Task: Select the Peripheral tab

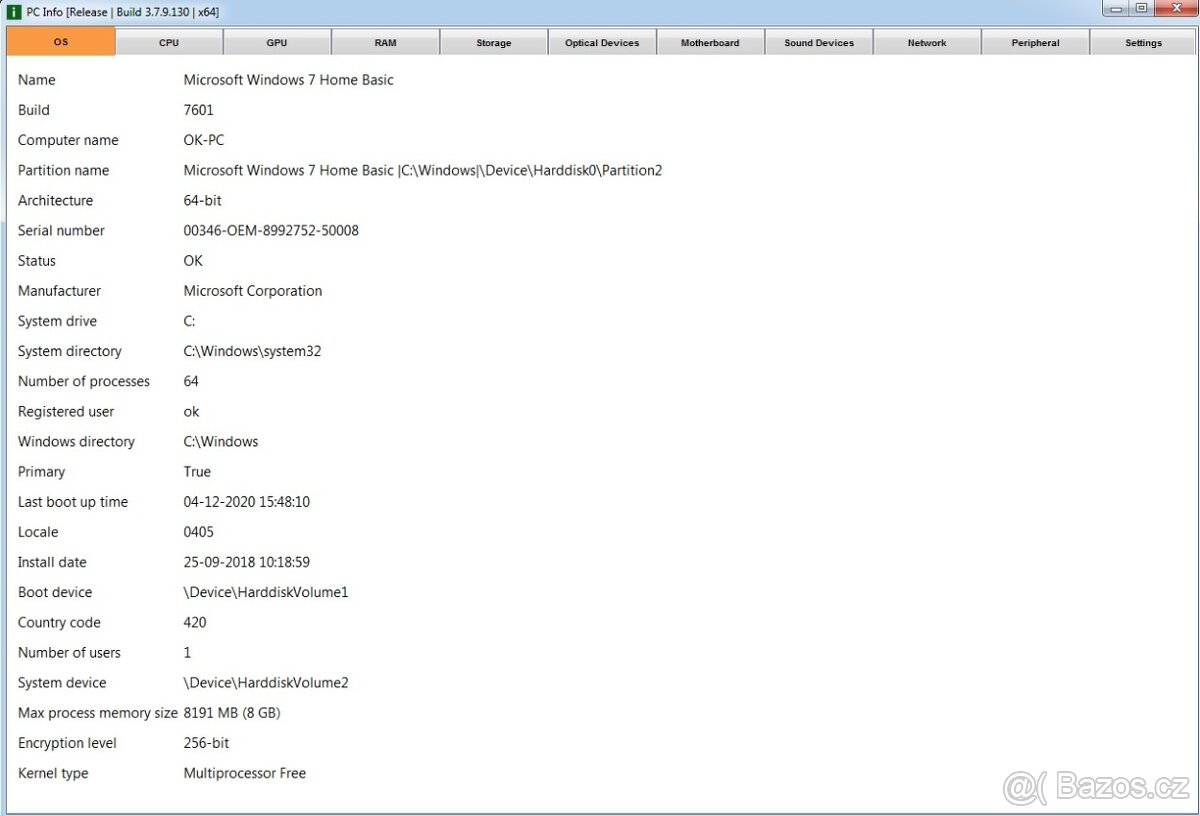Action: [x=1035, y=43]
